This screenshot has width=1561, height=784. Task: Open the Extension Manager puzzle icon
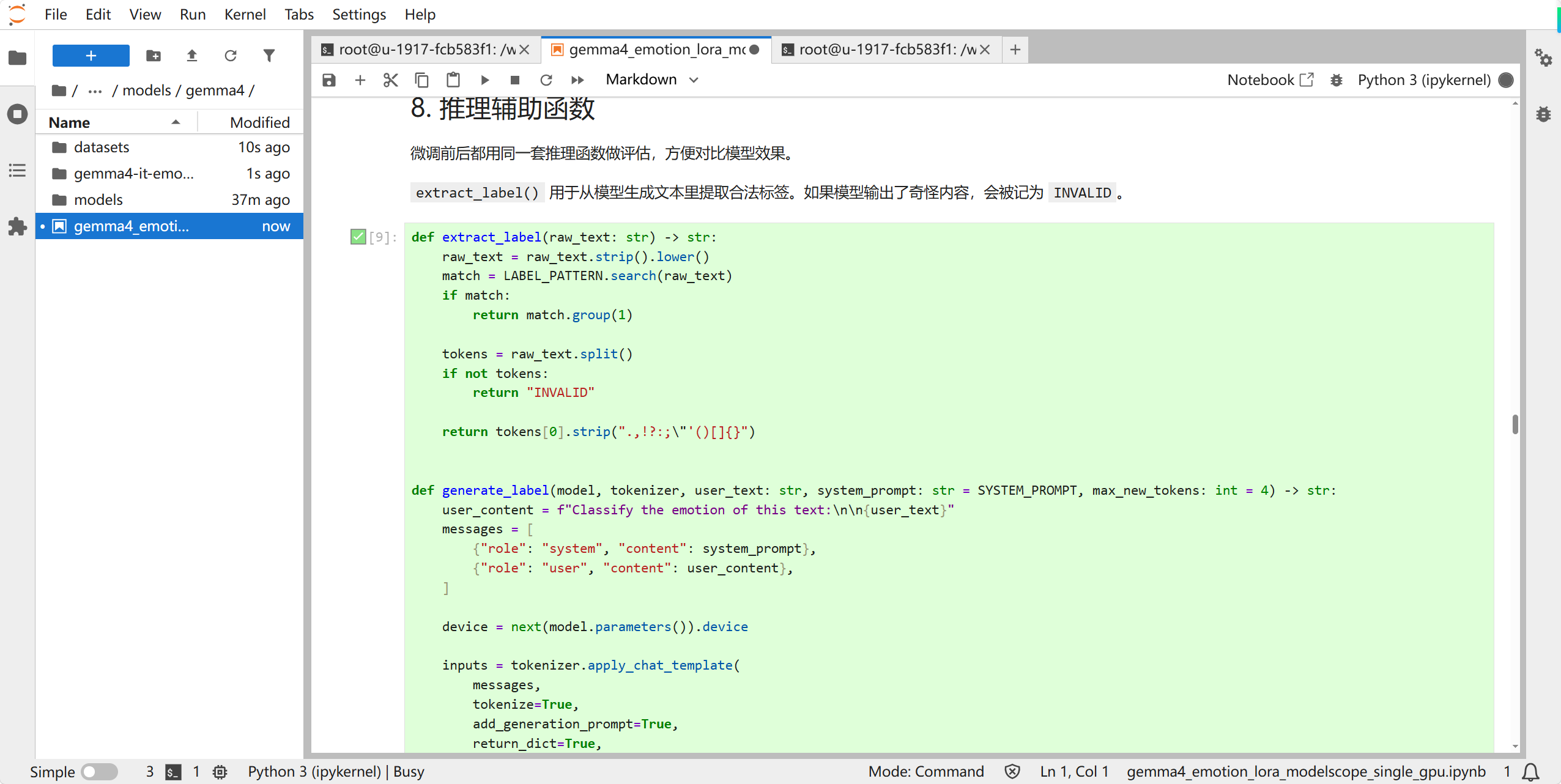(x=17, y=226)
